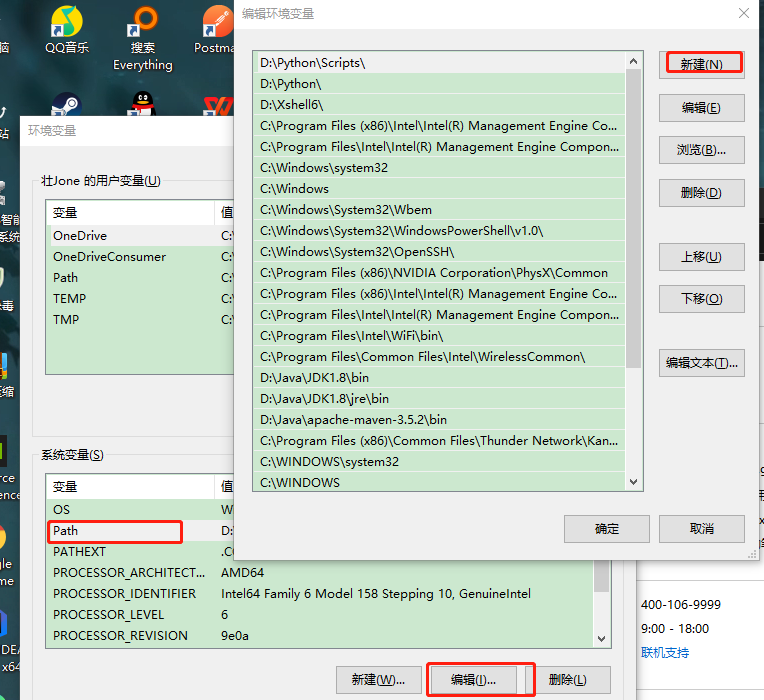Open the QQ音乐 desktop shortcut
This screenshot has width=764, height=700.
tap(67, 30)
